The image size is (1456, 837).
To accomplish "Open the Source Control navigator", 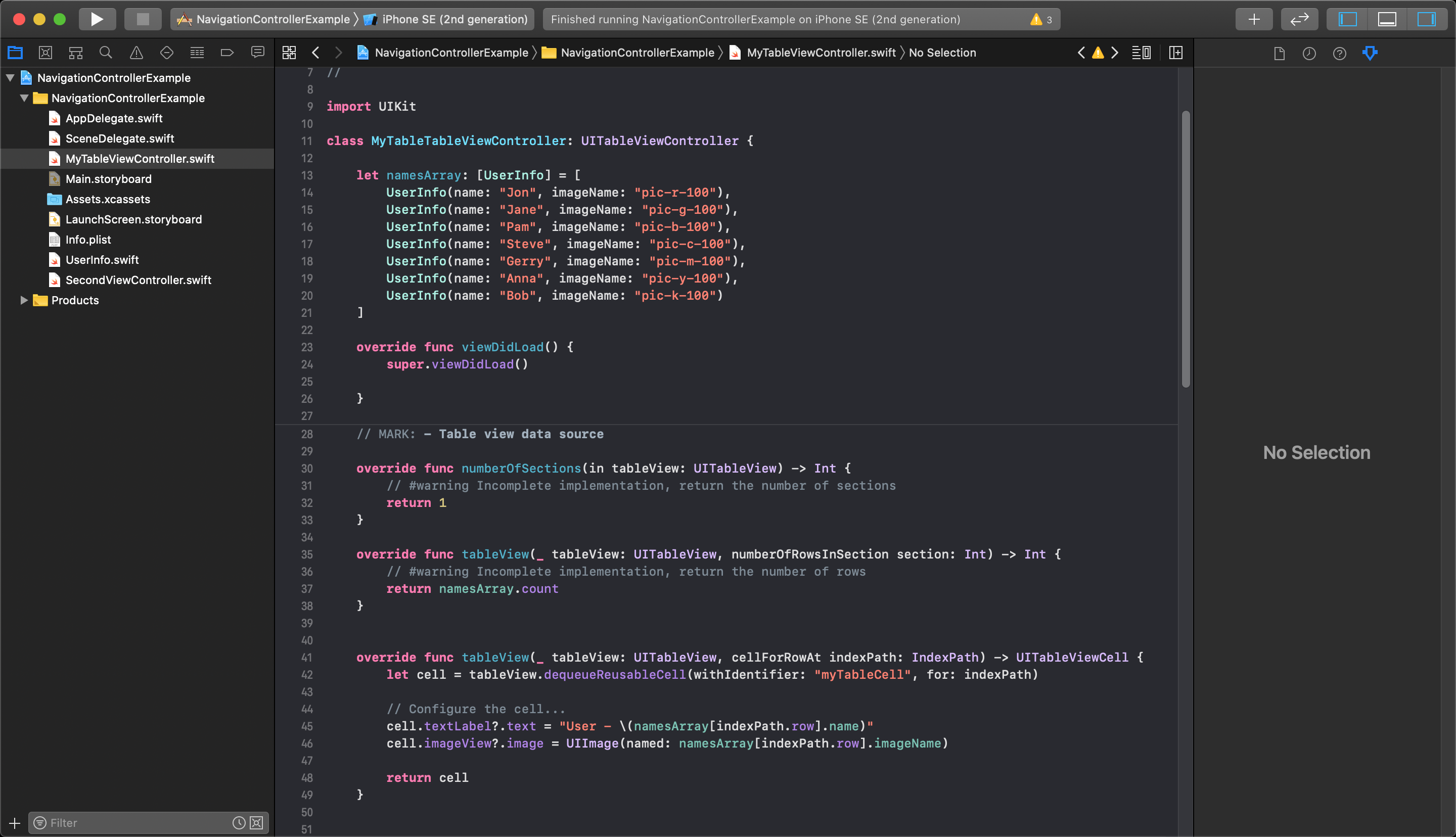I will click(x=45, y=53).
